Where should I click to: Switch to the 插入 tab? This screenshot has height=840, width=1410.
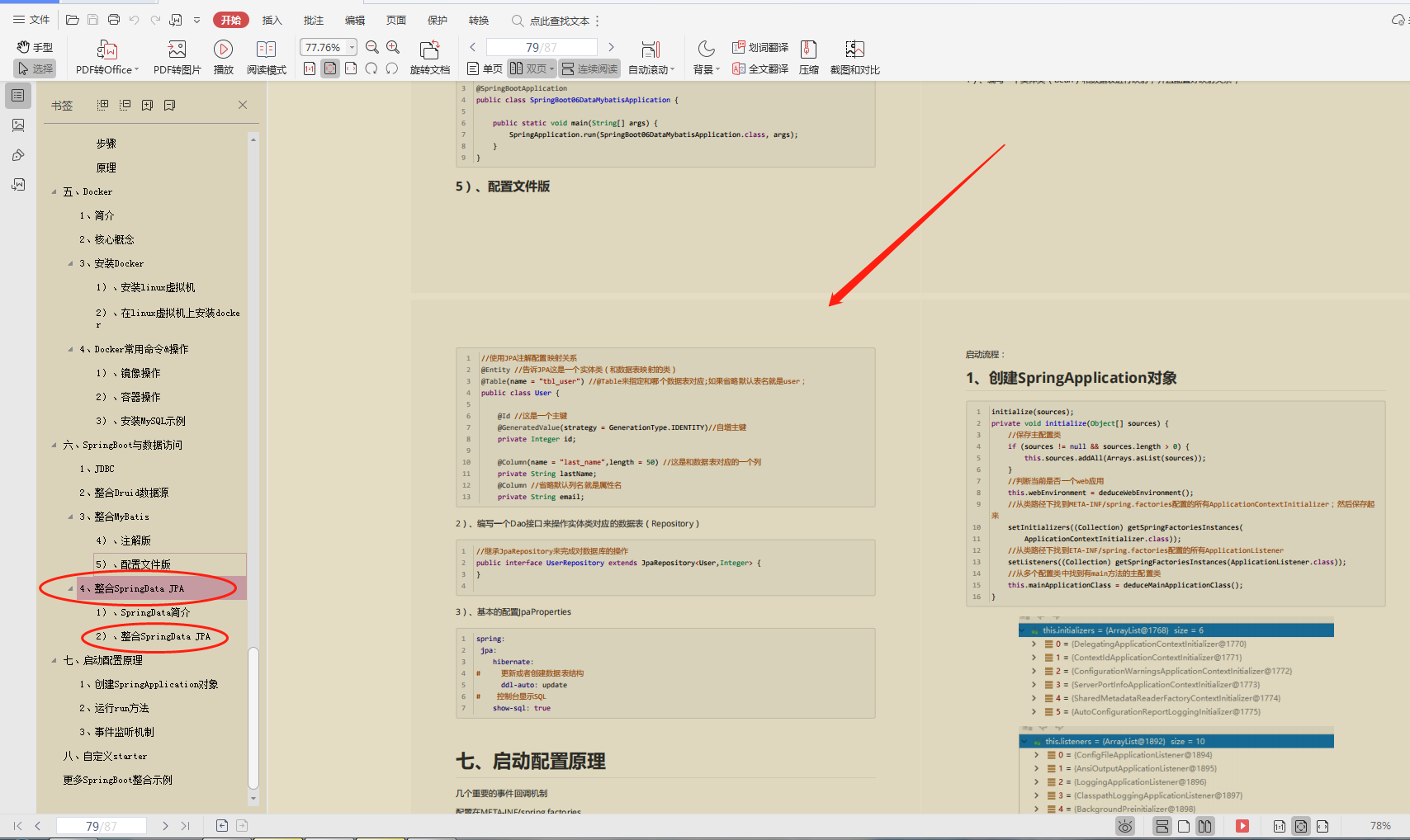coord(272,20)
